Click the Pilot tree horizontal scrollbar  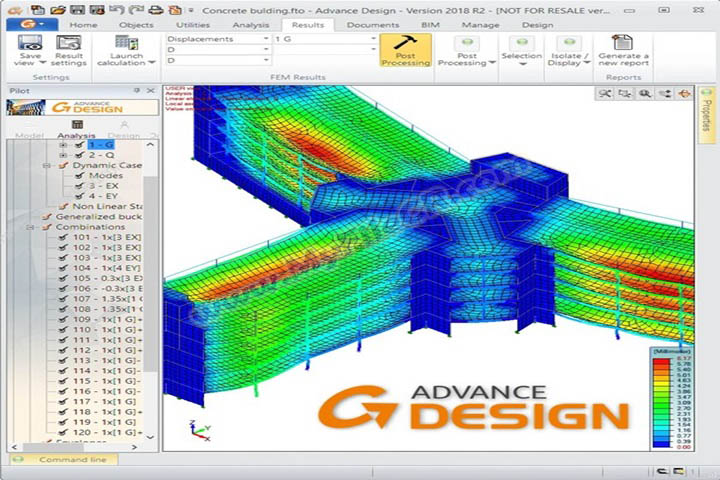click(53, 447)
